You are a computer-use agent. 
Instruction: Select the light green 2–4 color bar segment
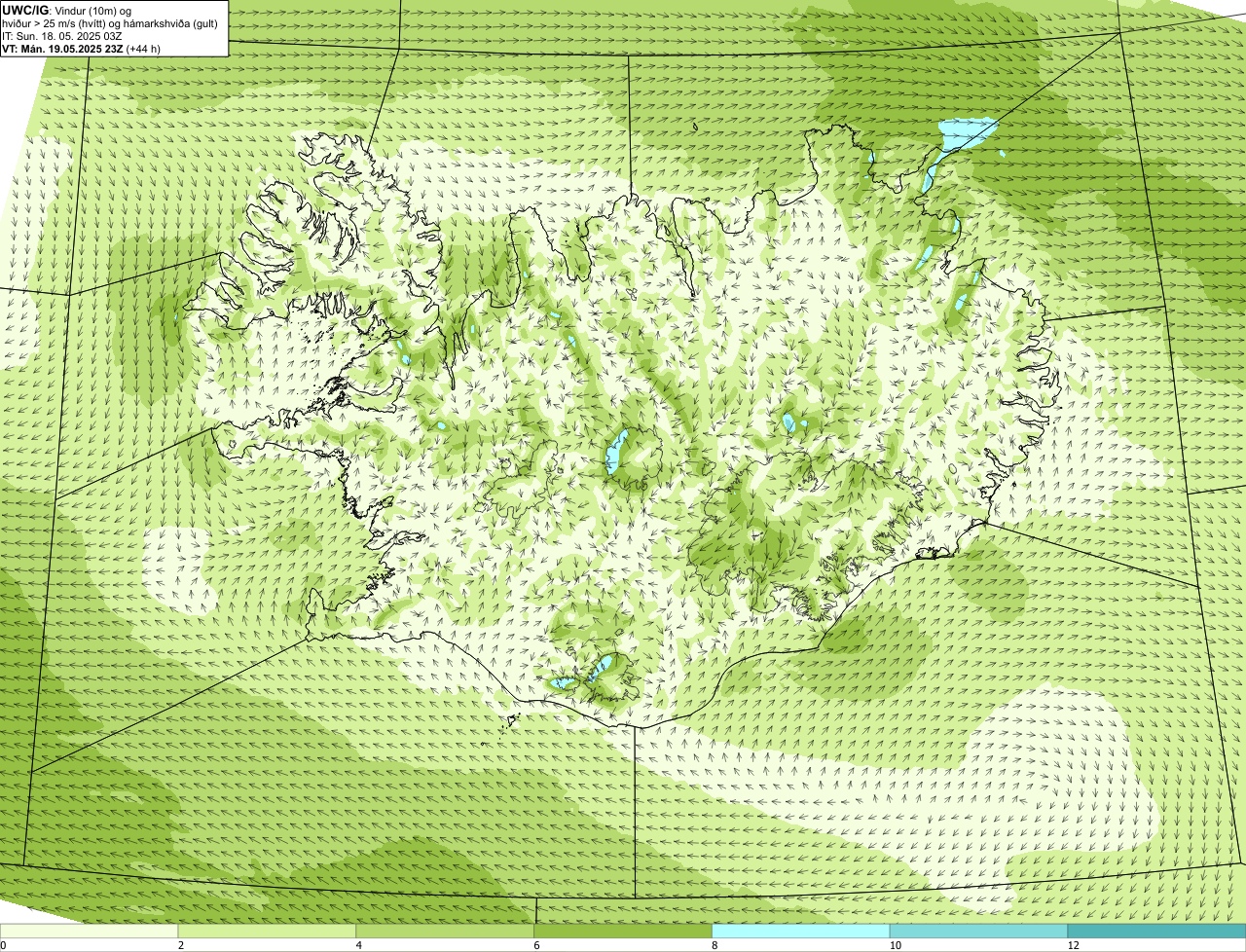267,931
